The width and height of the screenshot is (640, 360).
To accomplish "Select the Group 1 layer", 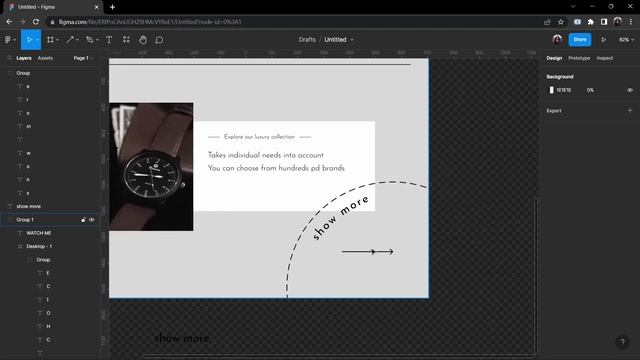I will click(50, 220).
